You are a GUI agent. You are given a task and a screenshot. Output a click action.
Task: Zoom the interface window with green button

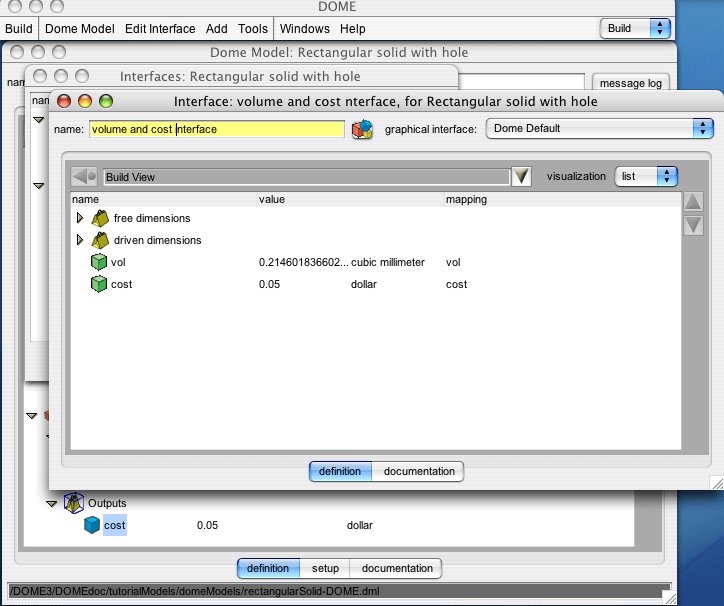[x=106, y=101]
